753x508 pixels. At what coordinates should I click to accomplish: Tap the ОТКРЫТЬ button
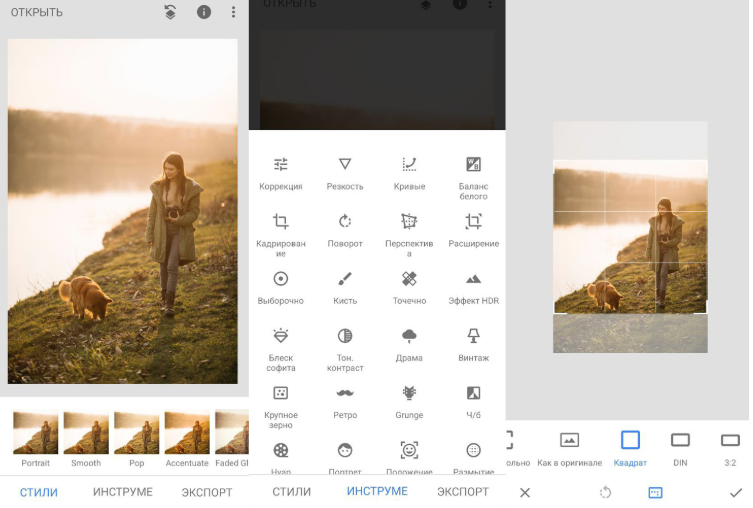tap(37, 13)
